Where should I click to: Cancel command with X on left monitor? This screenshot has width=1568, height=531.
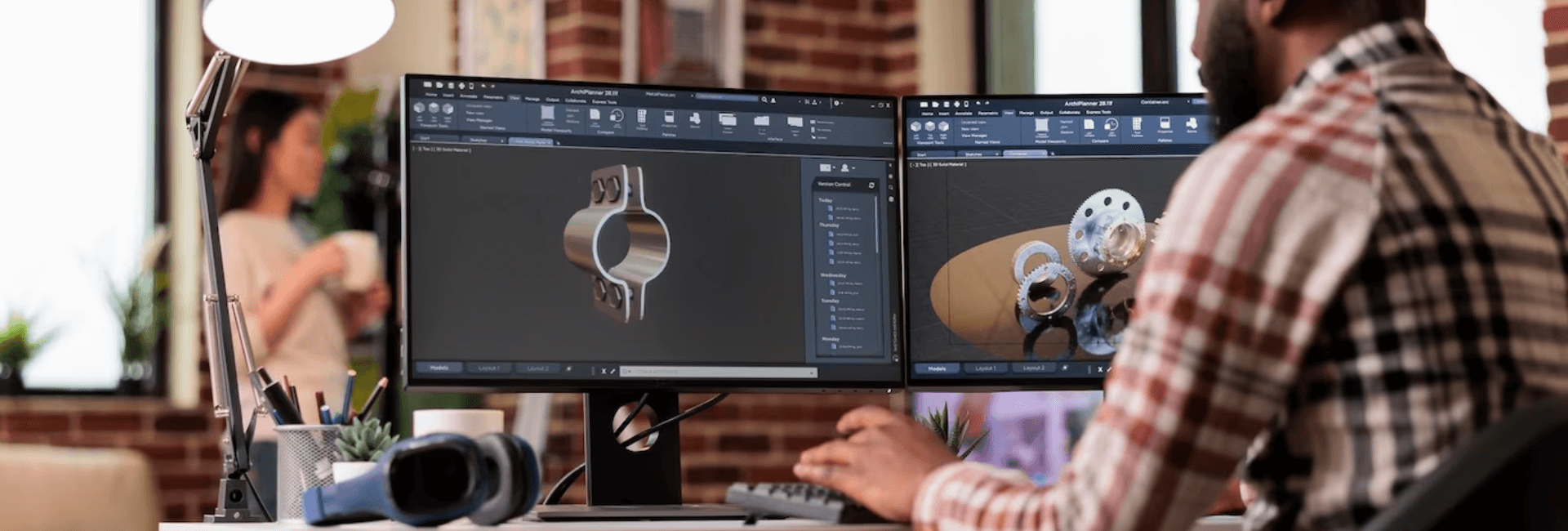coord(604,371)
